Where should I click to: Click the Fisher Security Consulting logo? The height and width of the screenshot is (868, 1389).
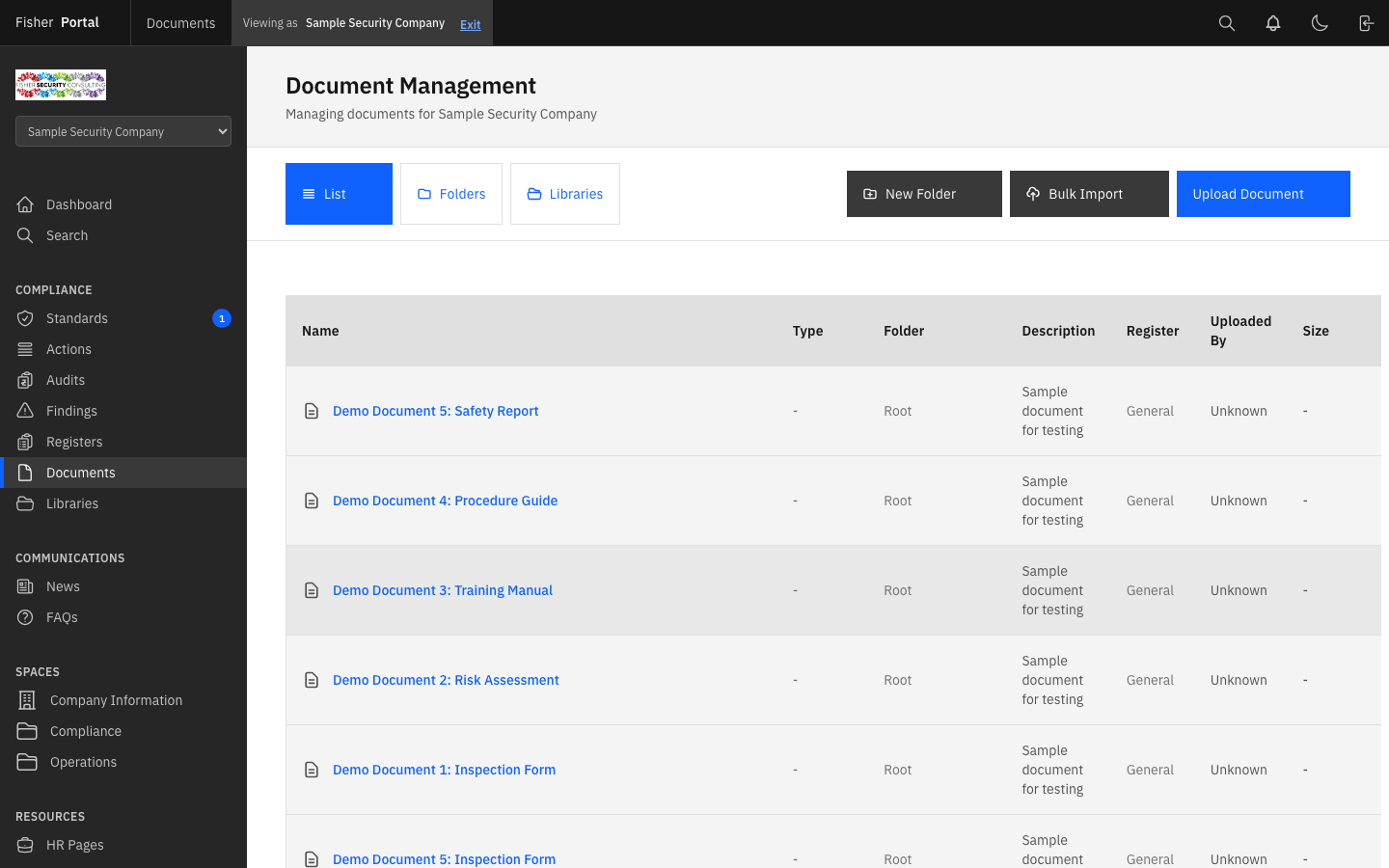pyautogui.click(x=60, y=84)
